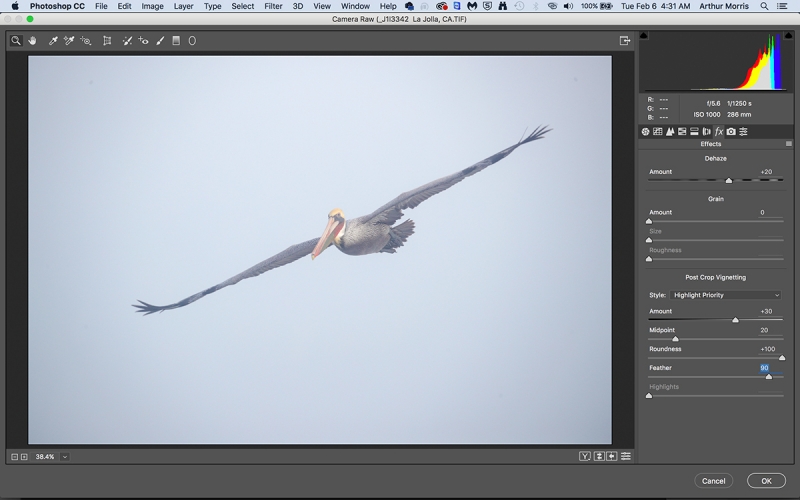The image size is (800, 500).
Task: Open the File menu
Action: 101,6
